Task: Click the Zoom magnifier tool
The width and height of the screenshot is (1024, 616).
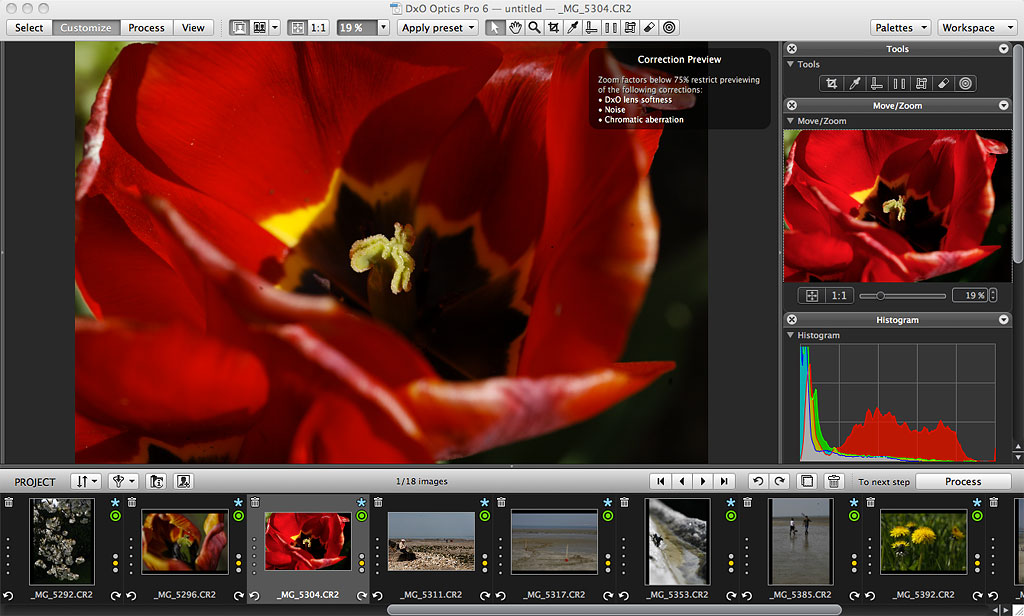Action: 534,28
